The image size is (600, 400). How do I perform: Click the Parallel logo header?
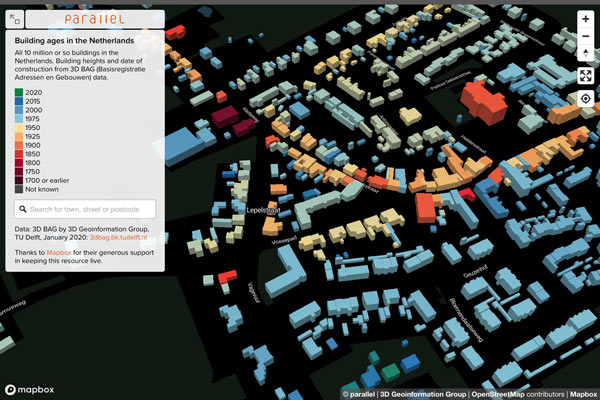pos(95,19)
